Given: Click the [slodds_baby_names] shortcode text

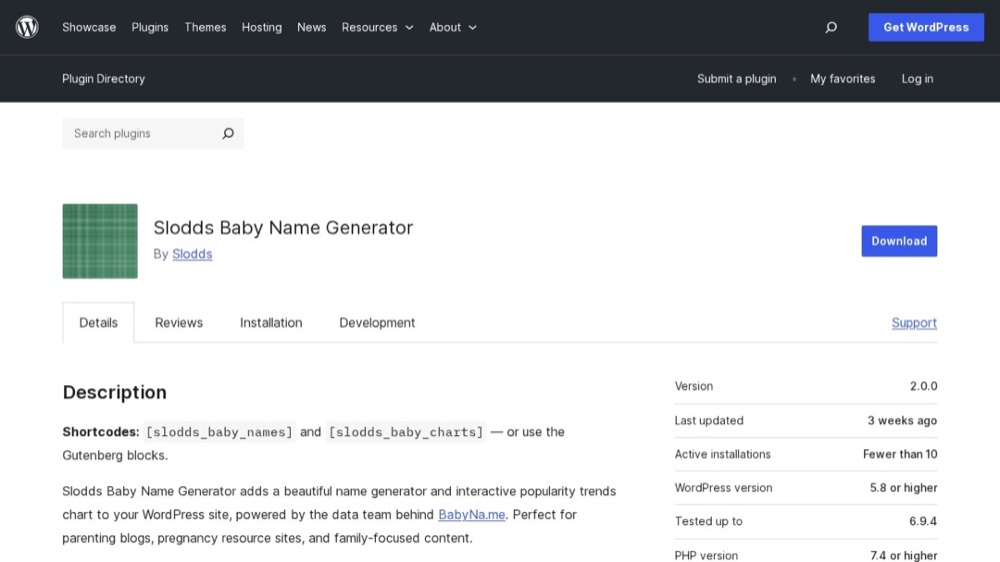Looking at the screenshot, I should [x=219, y=432].
